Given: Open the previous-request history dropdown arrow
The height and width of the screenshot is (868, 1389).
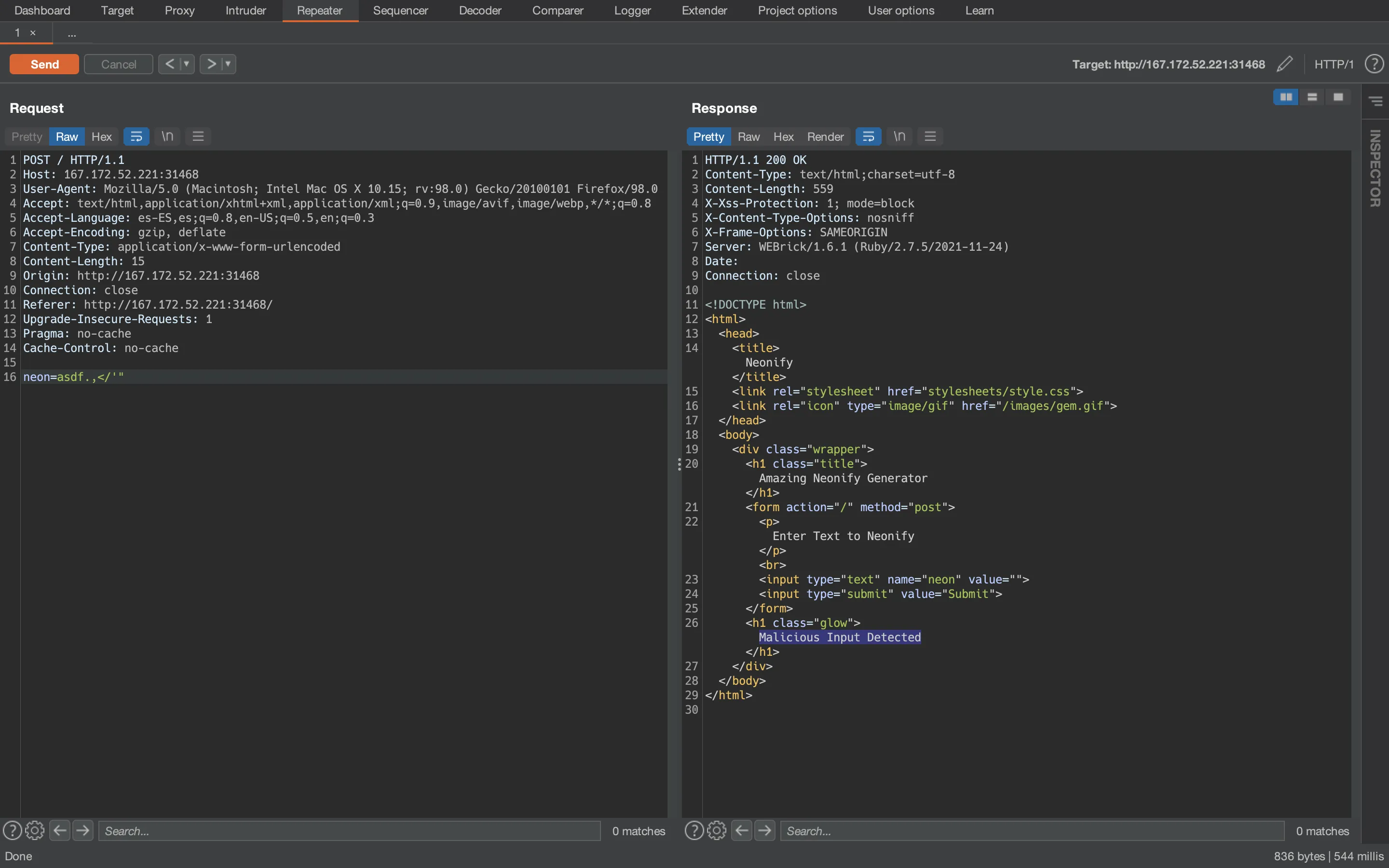Looking at the screenshot, I should (x=187, y=64).
